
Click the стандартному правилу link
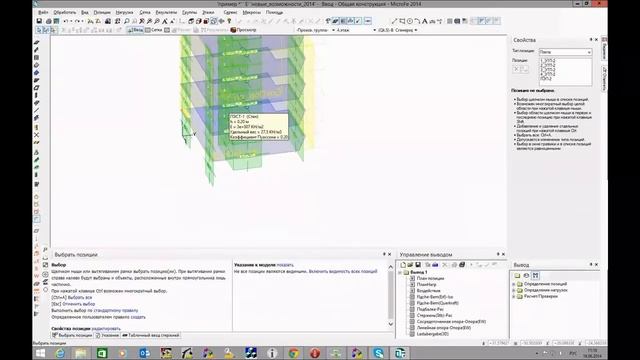(116, 311)
